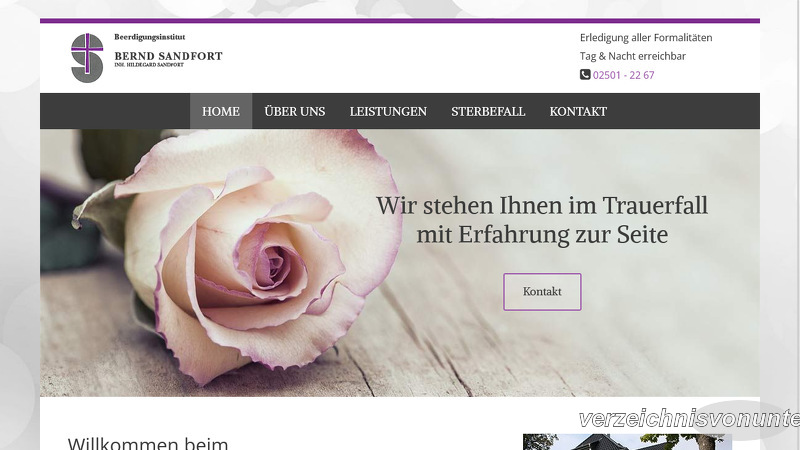Click the purple bar at the page top
The height and width of the screenshot is (450, 800).
coord(400,20)
